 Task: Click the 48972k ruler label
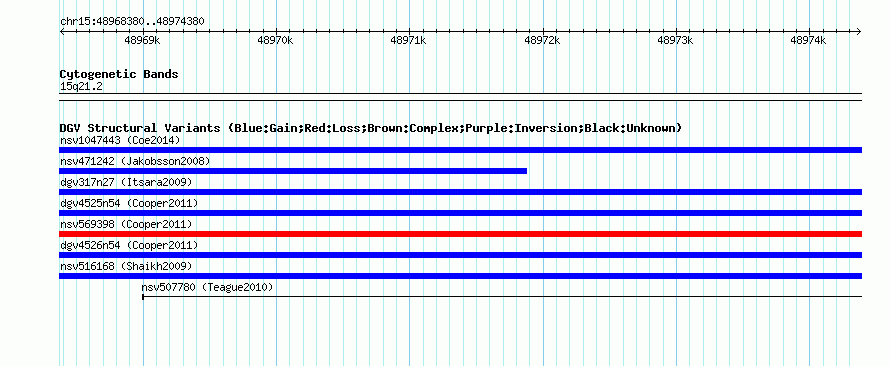point(542,40)
